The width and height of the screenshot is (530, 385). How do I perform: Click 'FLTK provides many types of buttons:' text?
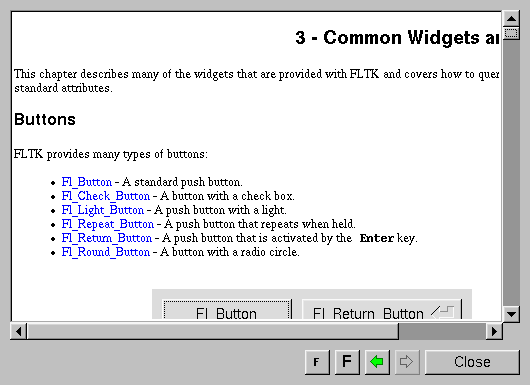pyautogui.click(x=111, y=154)
